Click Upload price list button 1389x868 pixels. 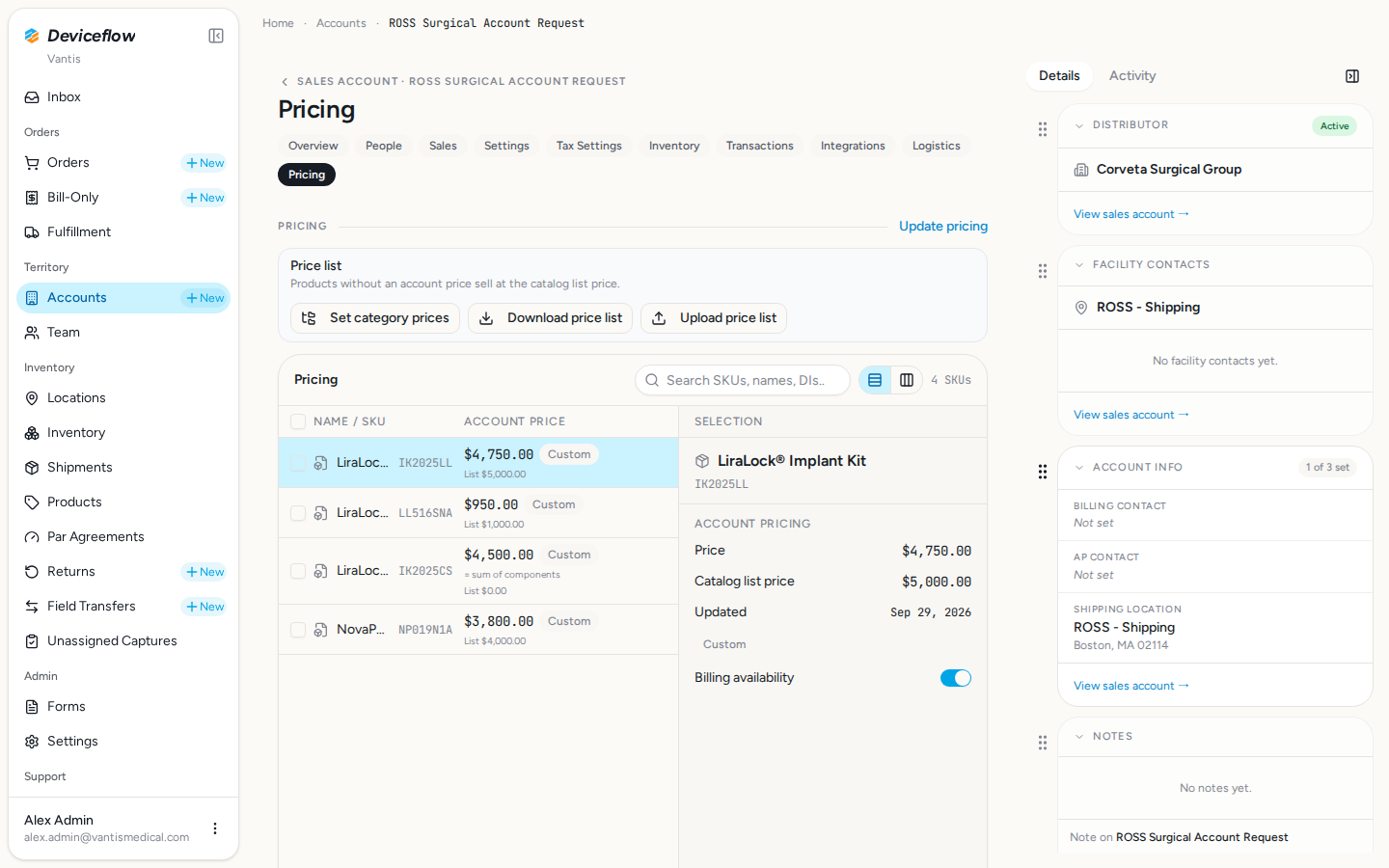tap(714, 318)
